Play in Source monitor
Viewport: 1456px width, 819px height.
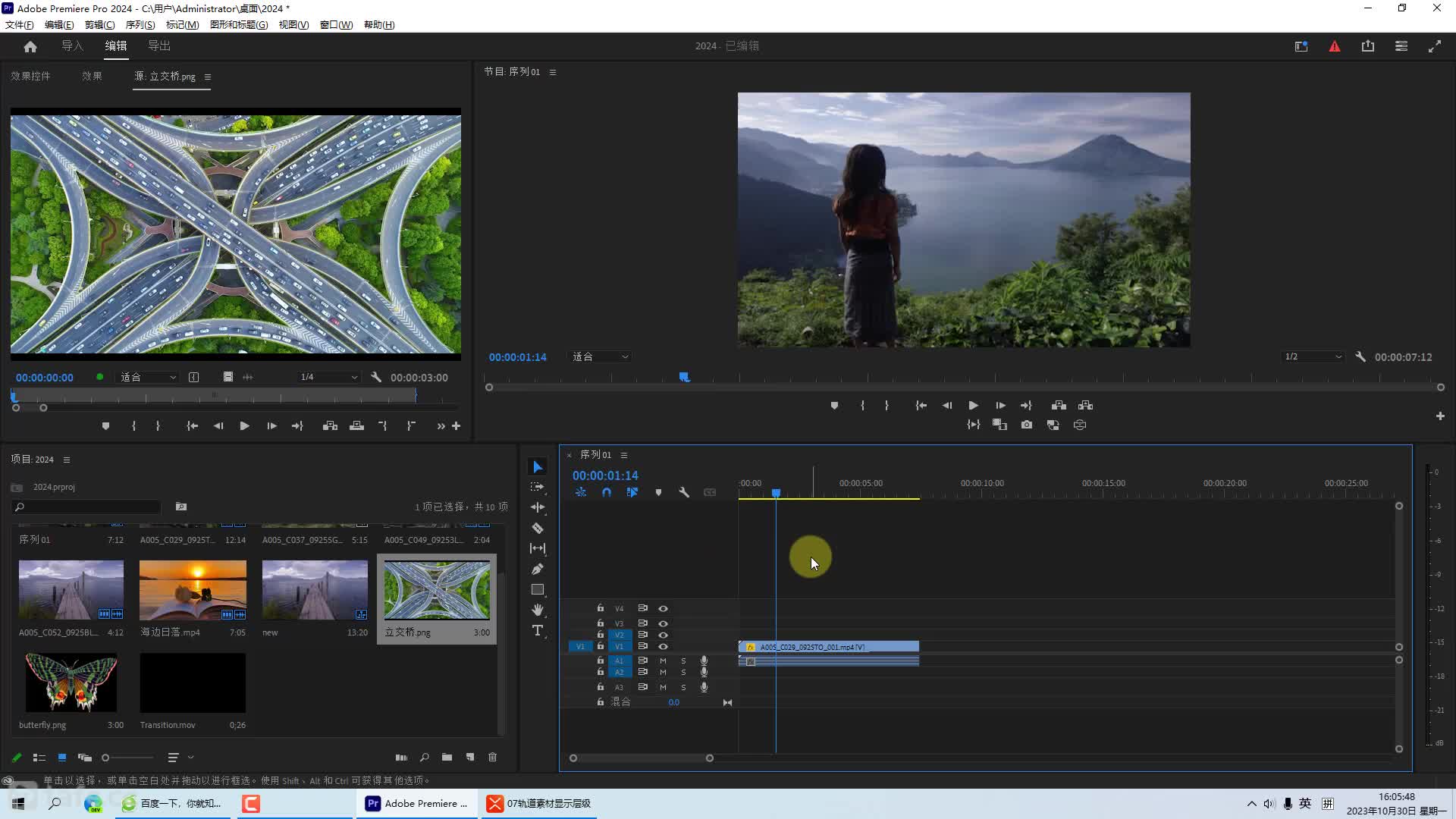(244, 426)
